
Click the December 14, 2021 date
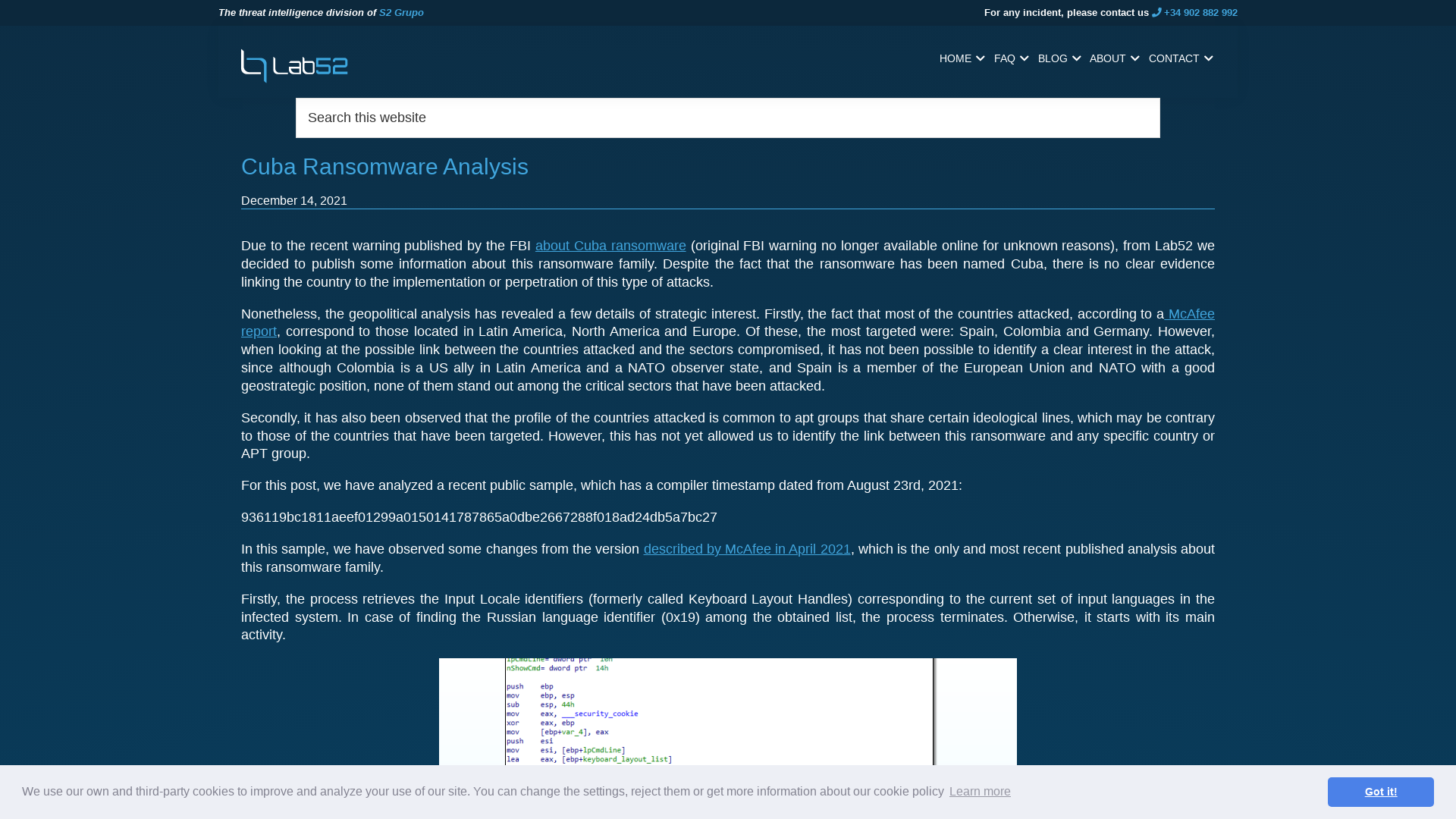coord(294,200)
